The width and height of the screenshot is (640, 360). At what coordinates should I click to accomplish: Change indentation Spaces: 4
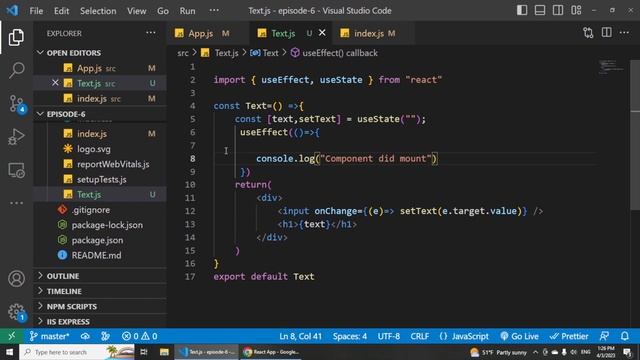pyautogui.click(x=350, y=336)
